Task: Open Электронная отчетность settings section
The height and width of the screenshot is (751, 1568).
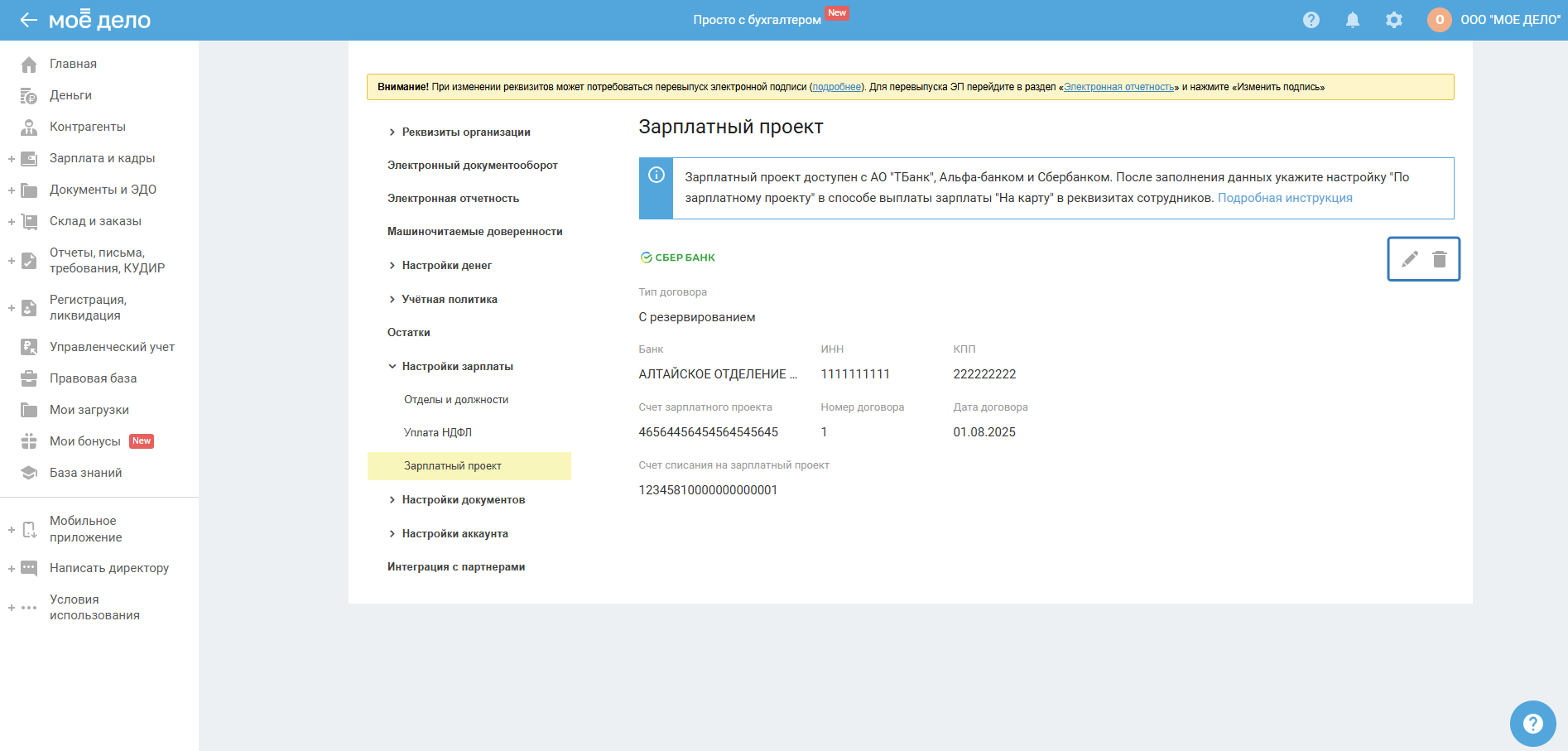Action: point(454,199)
